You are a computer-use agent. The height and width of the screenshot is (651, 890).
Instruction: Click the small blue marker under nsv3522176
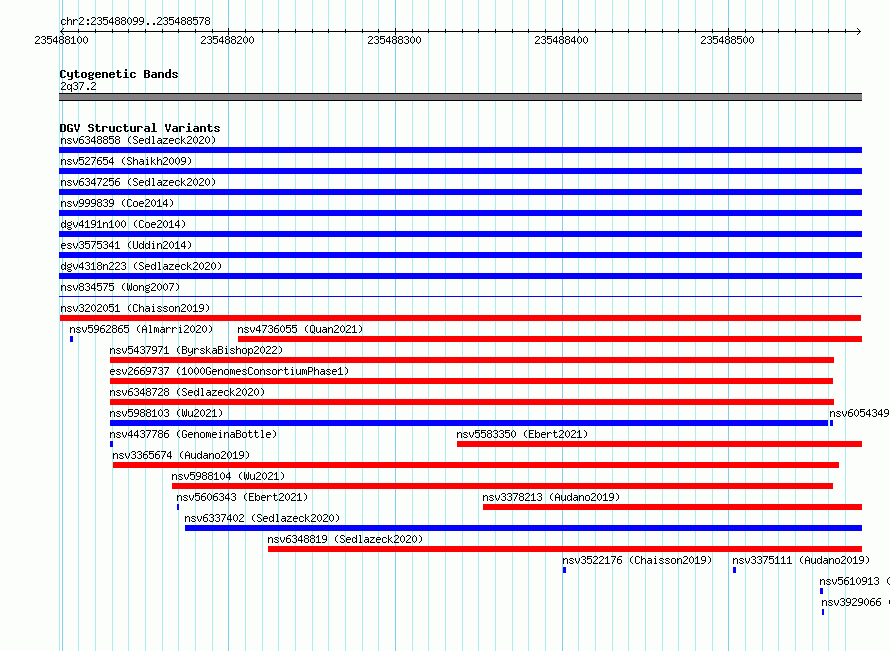click(564, 570)
